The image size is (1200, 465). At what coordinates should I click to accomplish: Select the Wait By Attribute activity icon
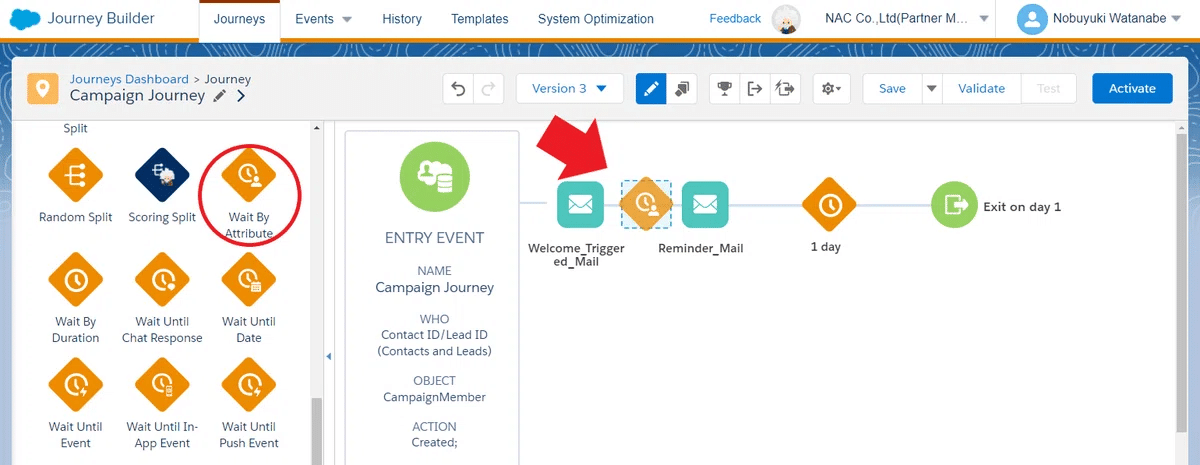pyautogui.click(x=249, y=173)
